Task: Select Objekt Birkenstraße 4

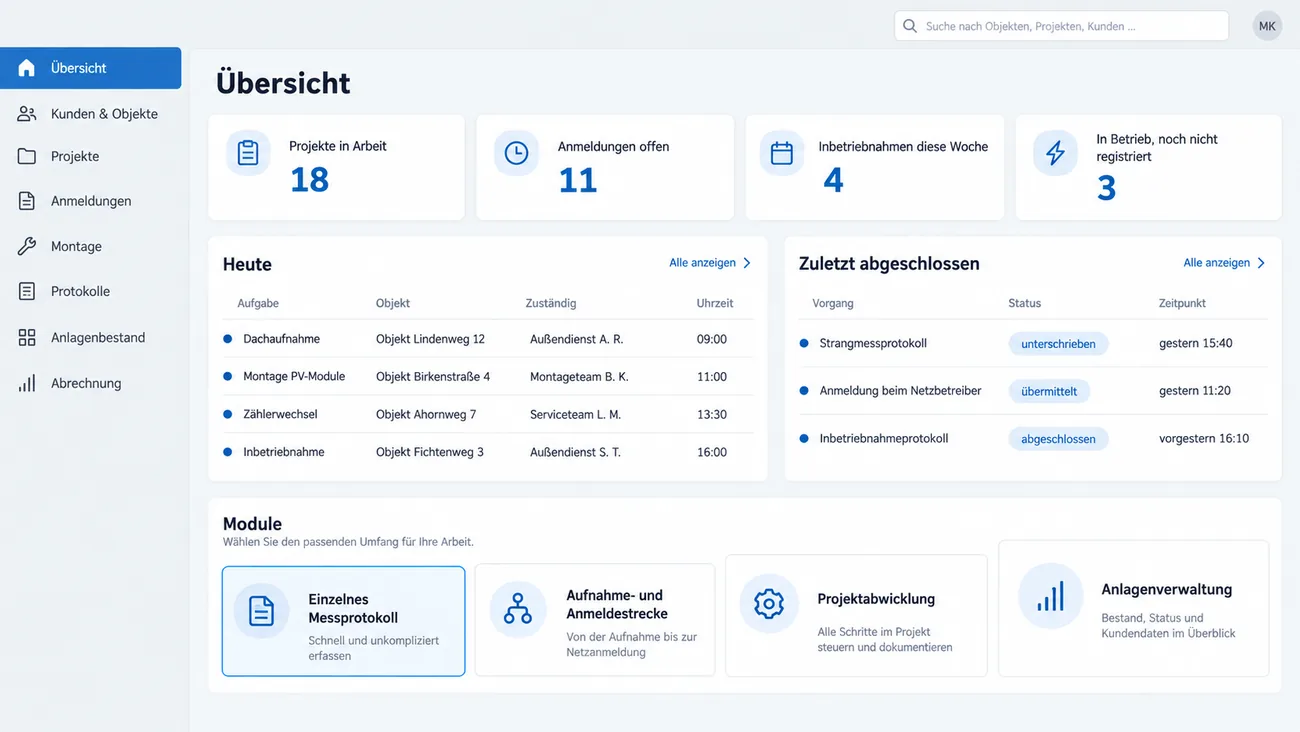Action: (433, 377)
